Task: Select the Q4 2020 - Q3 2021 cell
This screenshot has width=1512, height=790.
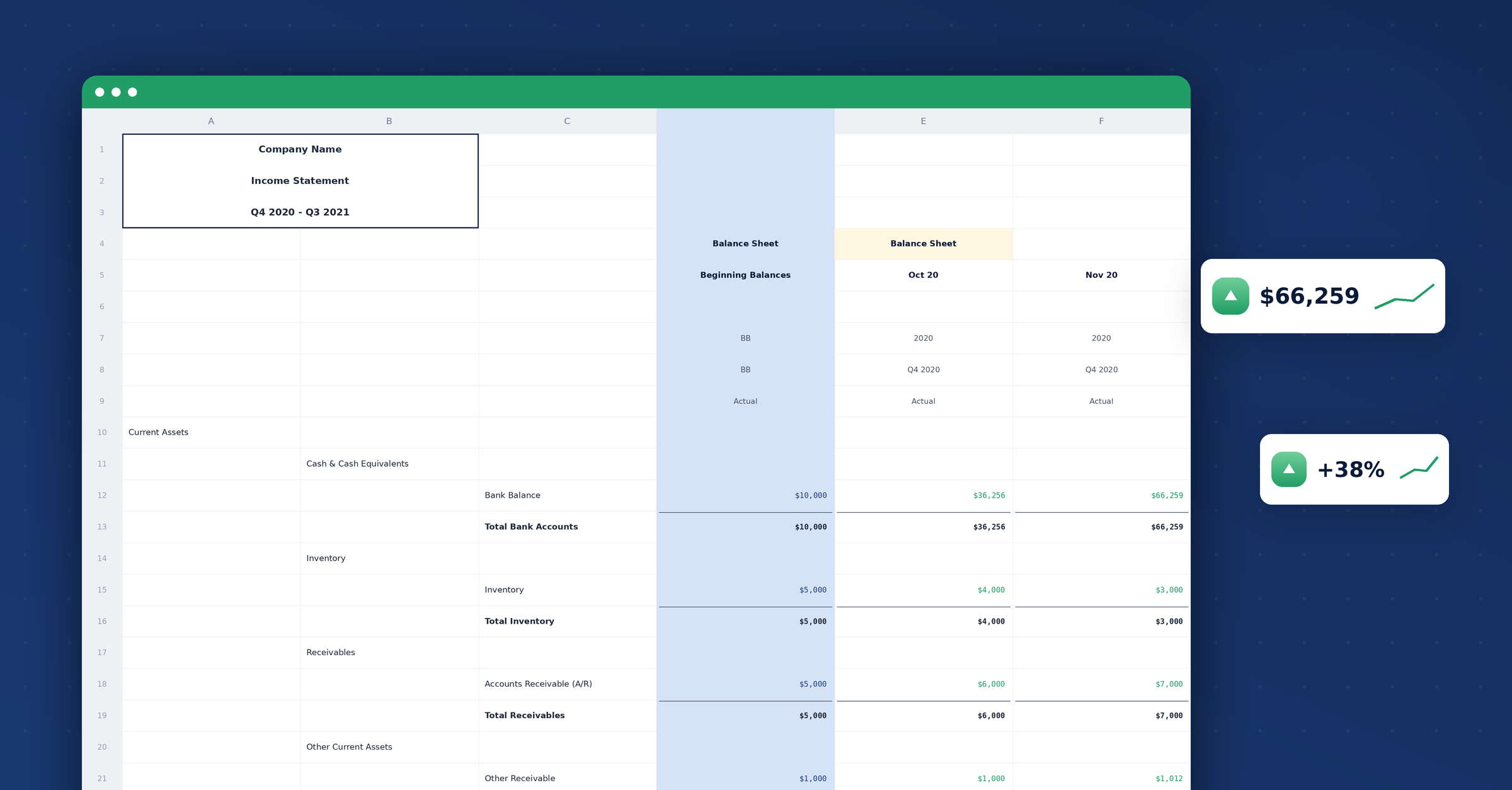Action: point(301,212)
